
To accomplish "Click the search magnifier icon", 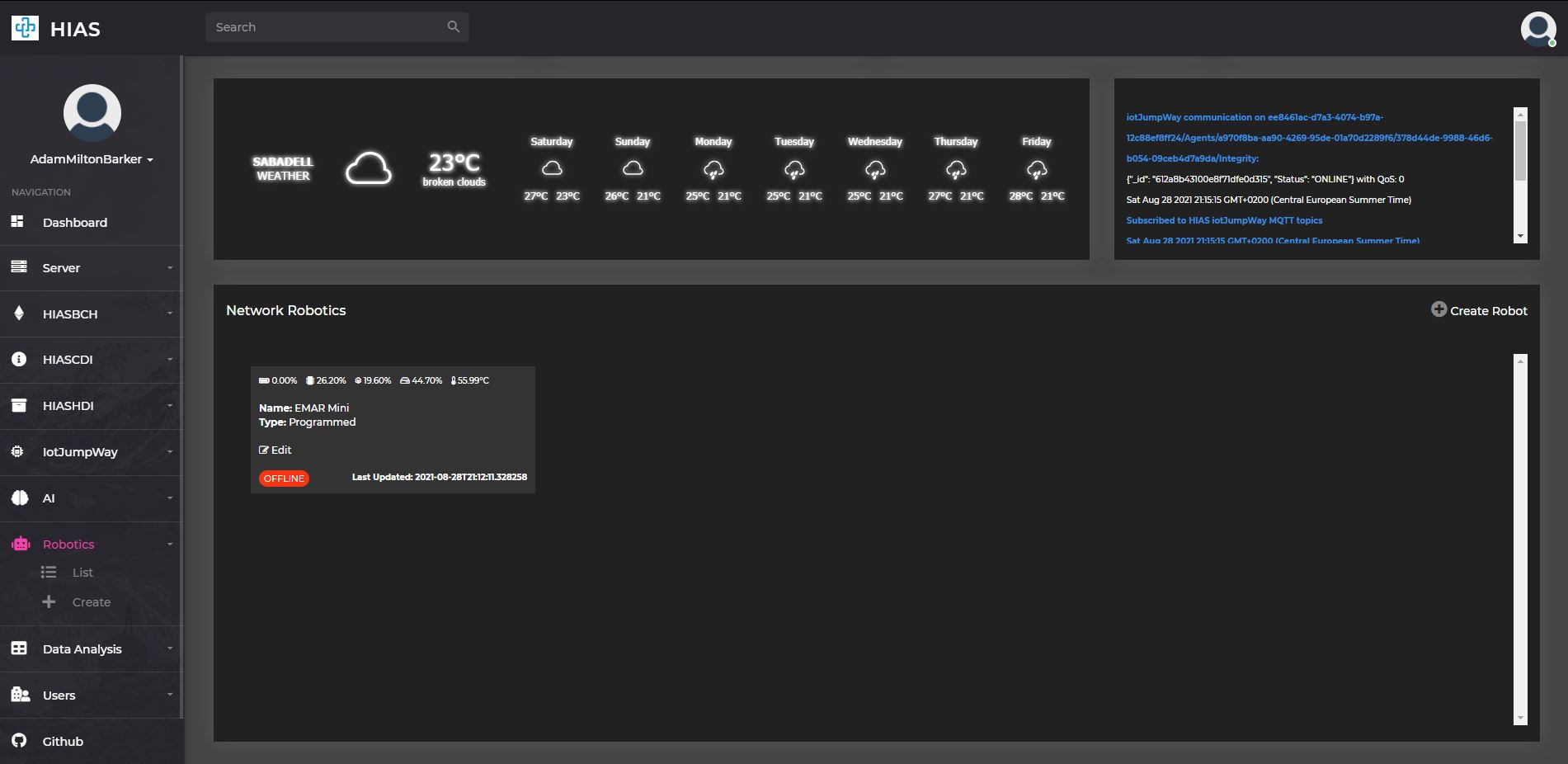I will pos(453,26).
